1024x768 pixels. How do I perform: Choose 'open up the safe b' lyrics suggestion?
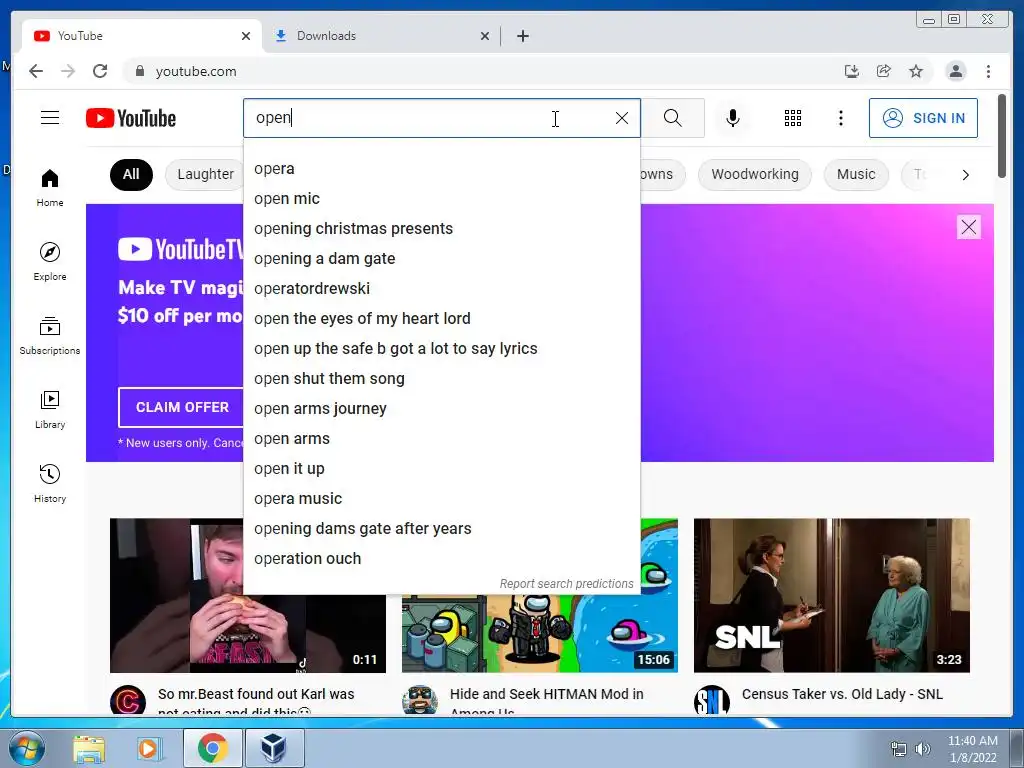tap(441, 349)
